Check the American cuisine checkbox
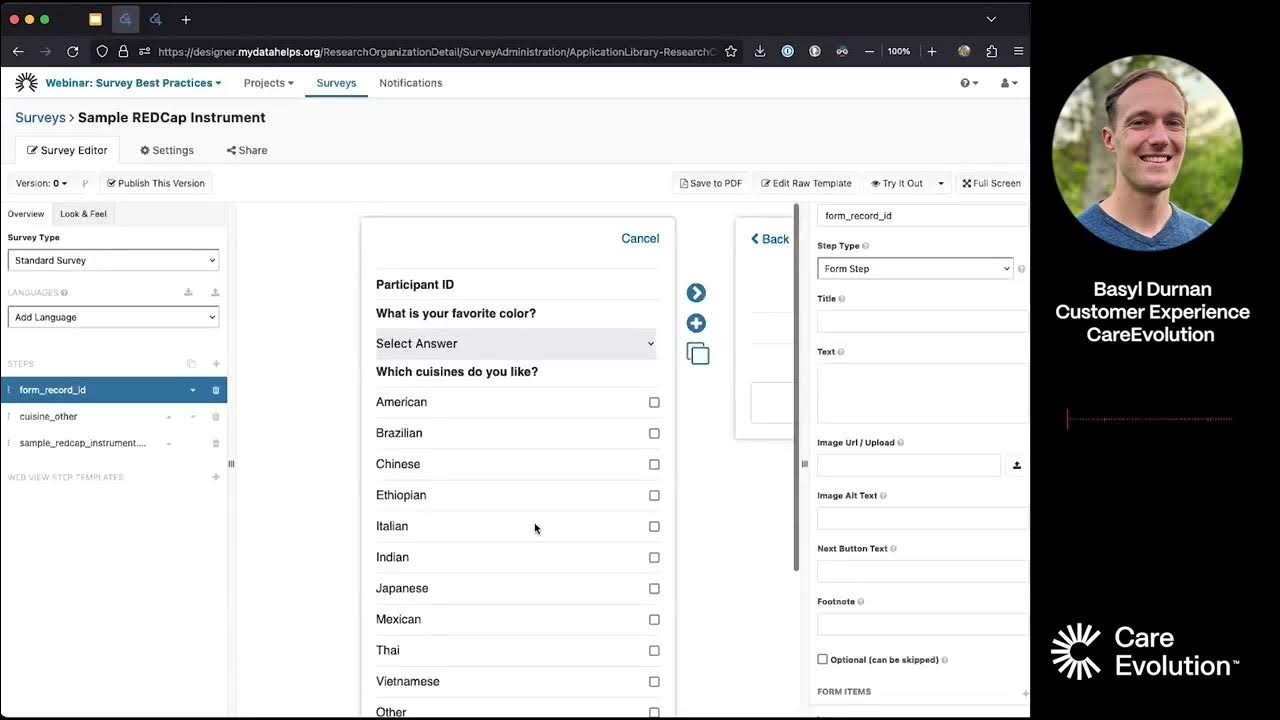This screenshot has width=1280, height=720. [x=654, y=402]
